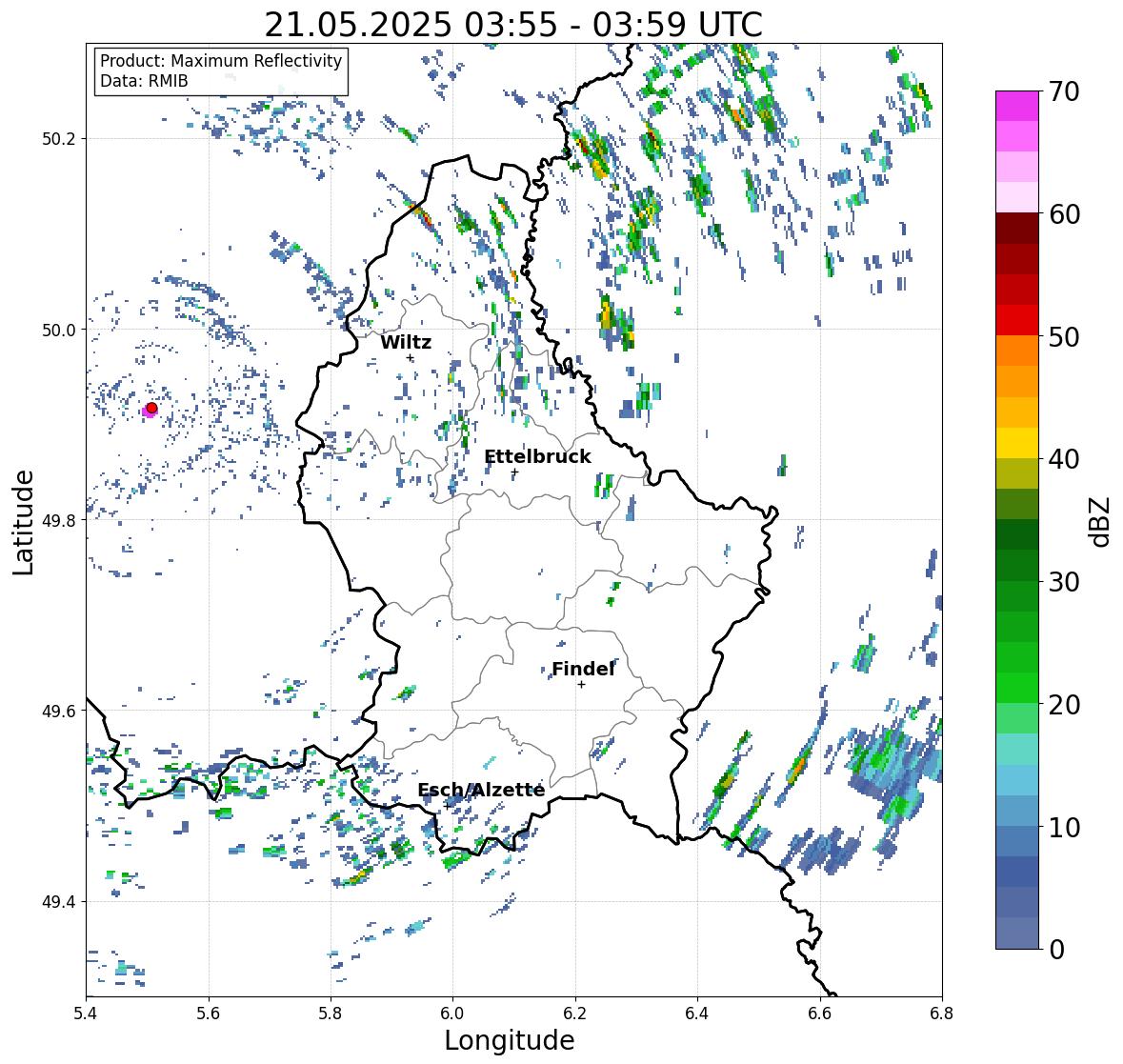The height and width of the screenshot is (1064, 1123).
Task: Click the cross marker below Findel label
Action: tap(582, 685)
